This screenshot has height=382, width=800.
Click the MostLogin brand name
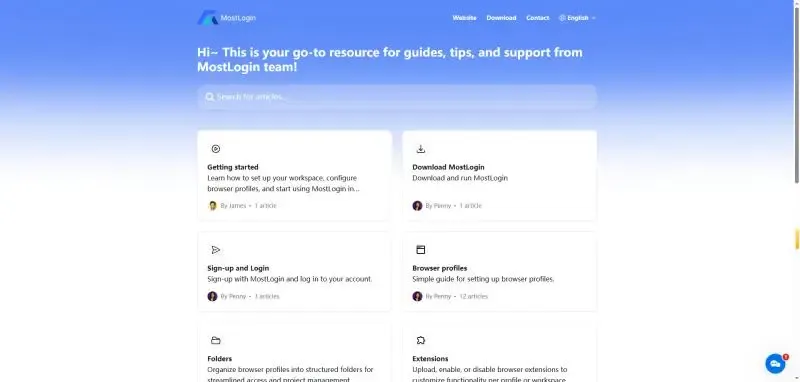[238, 18]
